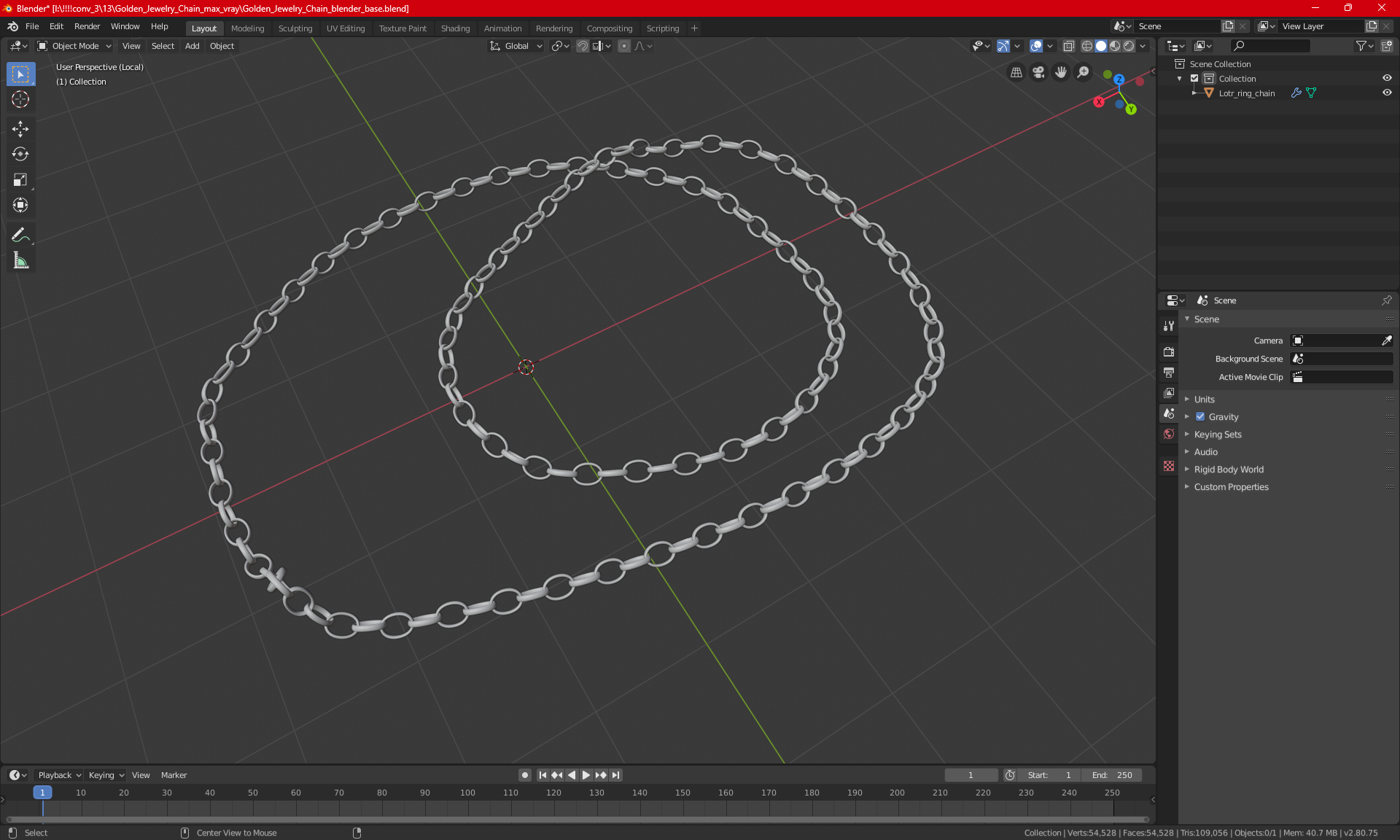This screenshot has width=1400, height=840.
Task: Toggle viewport gizmos button
Action: tap(1003, 46)
